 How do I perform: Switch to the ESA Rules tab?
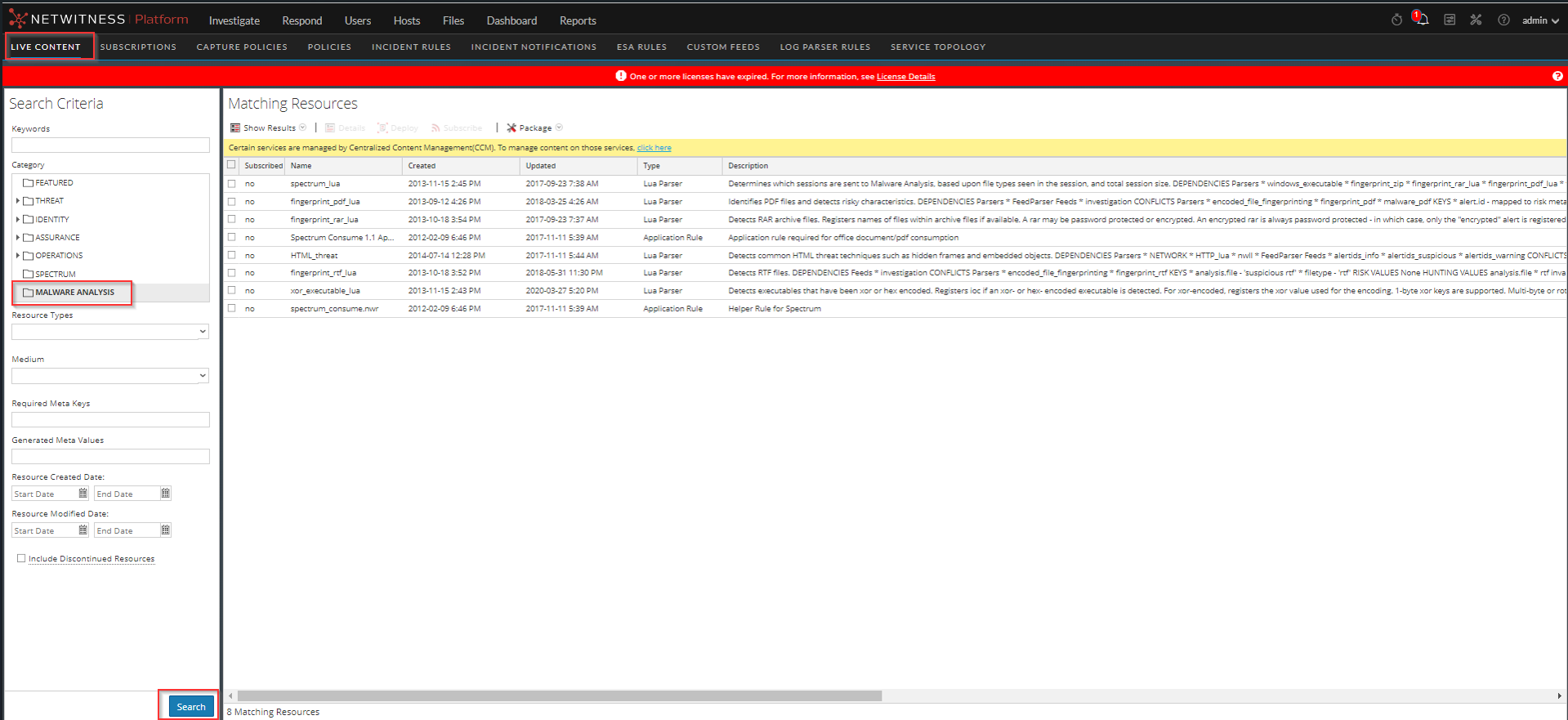(x=641, y=47)
